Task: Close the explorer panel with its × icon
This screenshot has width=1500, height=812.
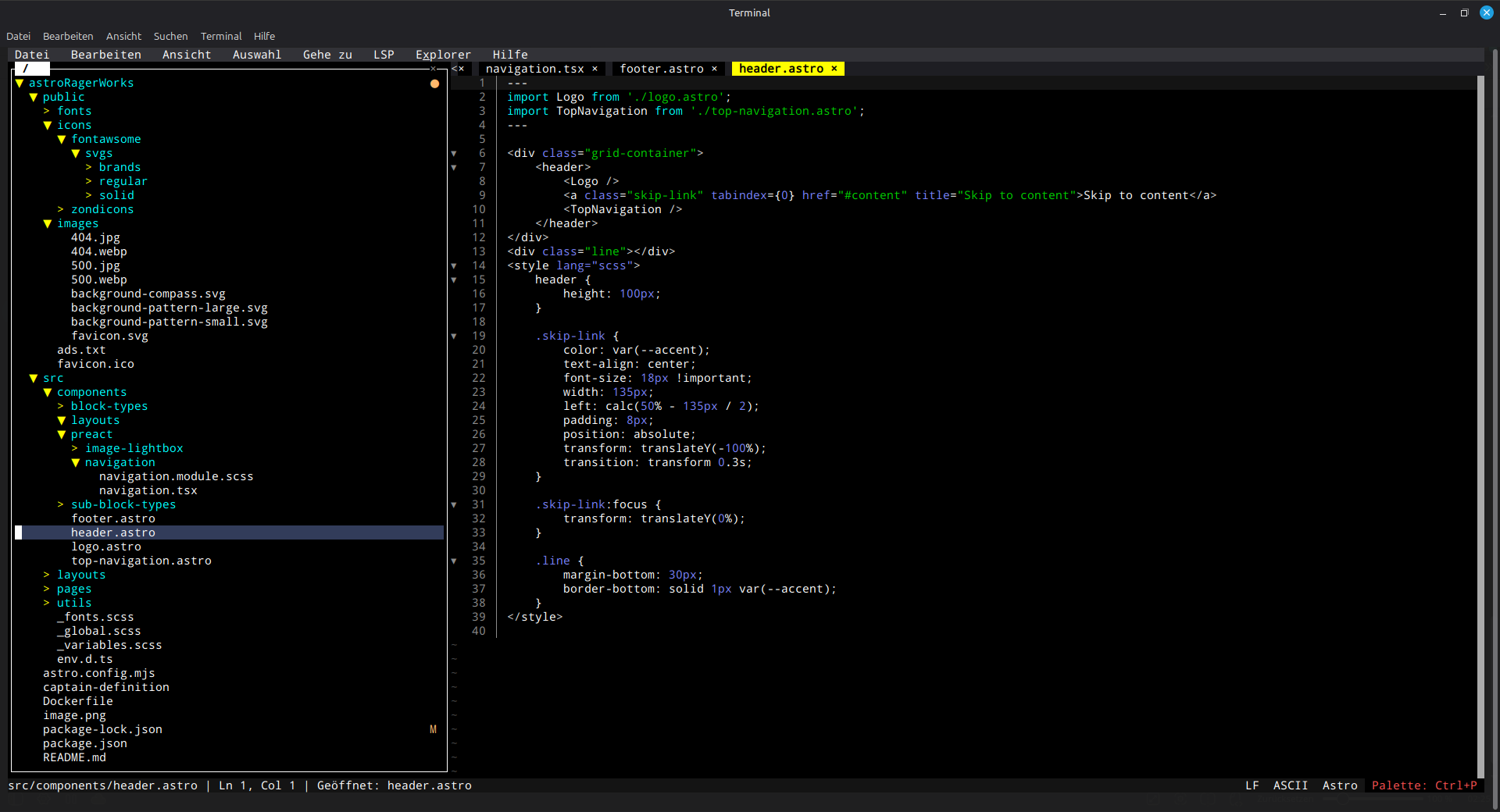Action: pyautogui.click(x=434, y=69)
